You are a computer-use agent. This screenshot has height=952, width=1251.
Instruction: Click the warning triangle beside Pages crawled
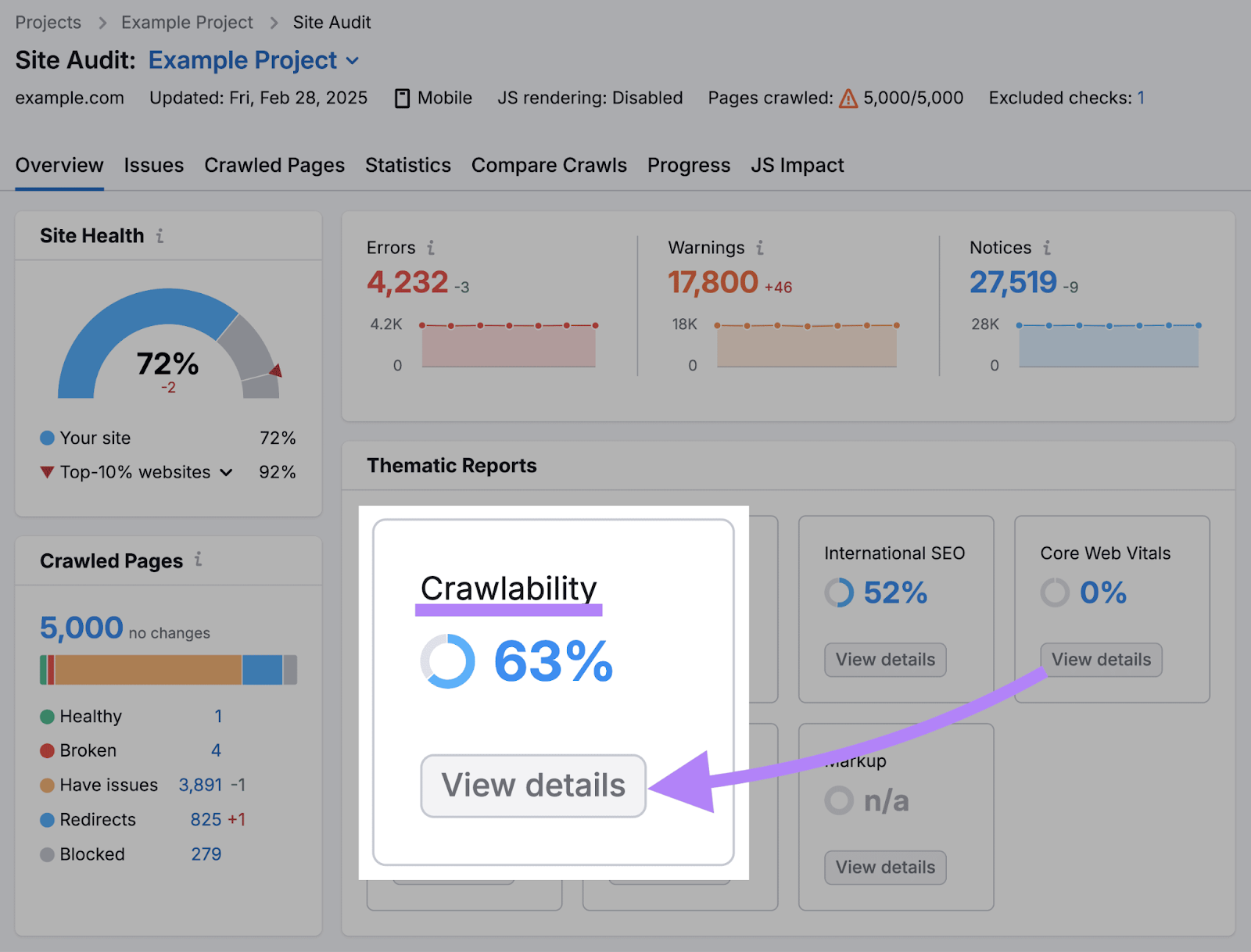848,98
